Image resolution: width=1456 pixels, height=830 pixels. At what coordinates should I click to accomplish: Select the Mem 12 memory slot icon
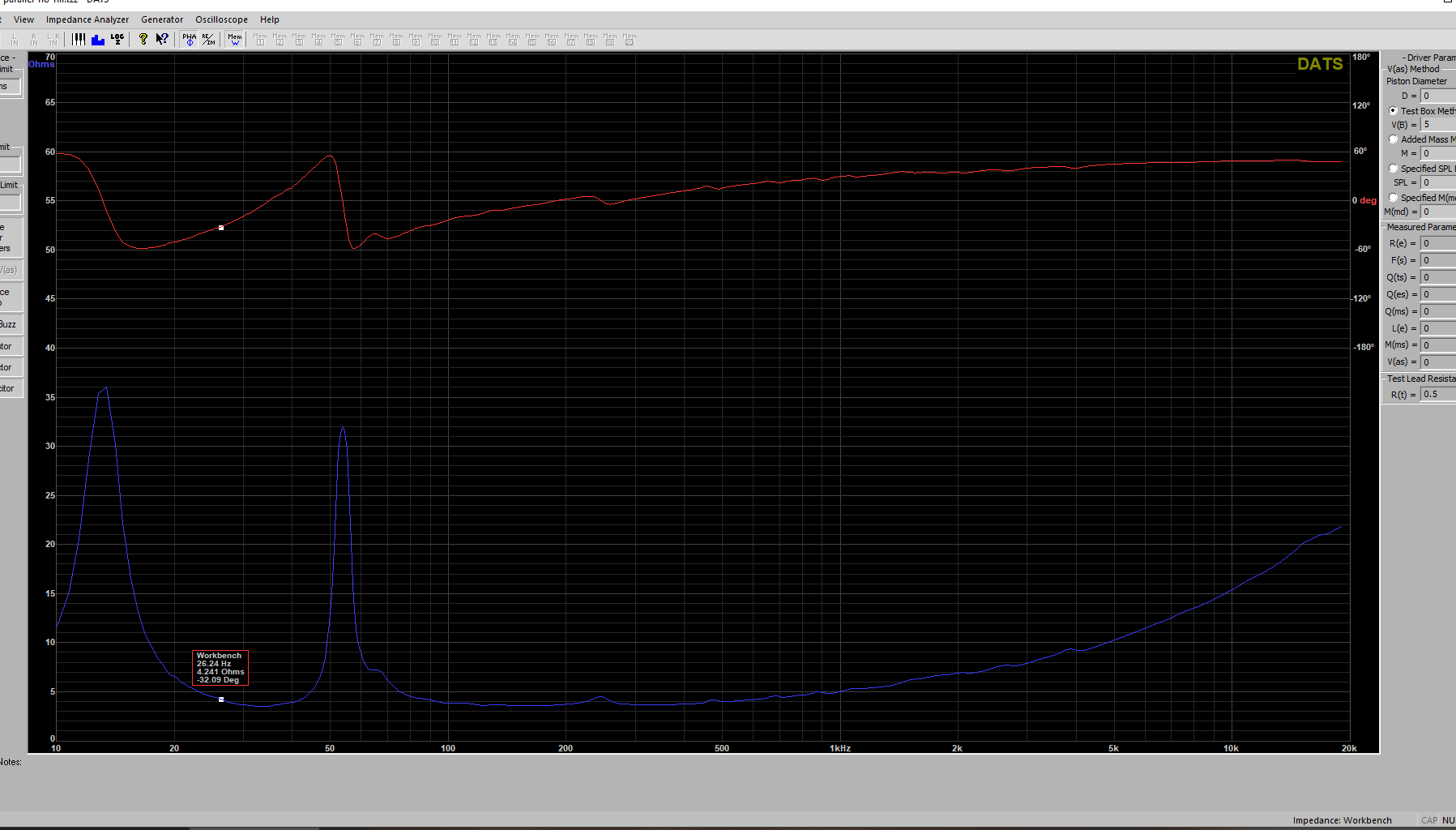coord(474,39)
